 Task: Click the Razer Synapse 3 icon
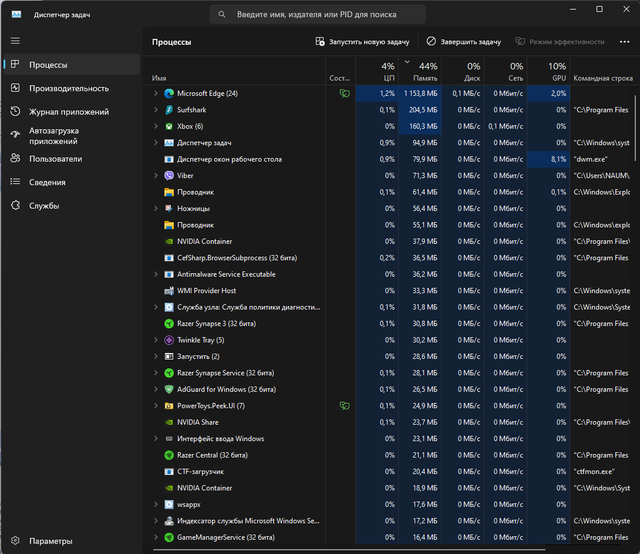pyautogui.click(x=169, y=324)
